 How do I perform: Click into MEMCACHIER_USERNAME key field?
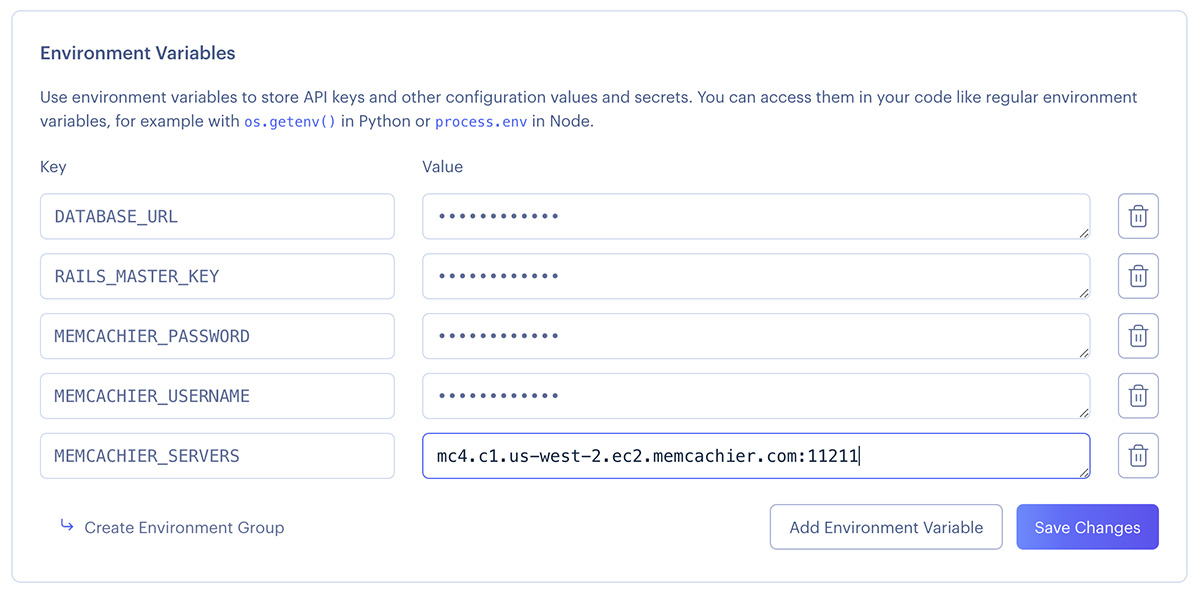[217, 396]
